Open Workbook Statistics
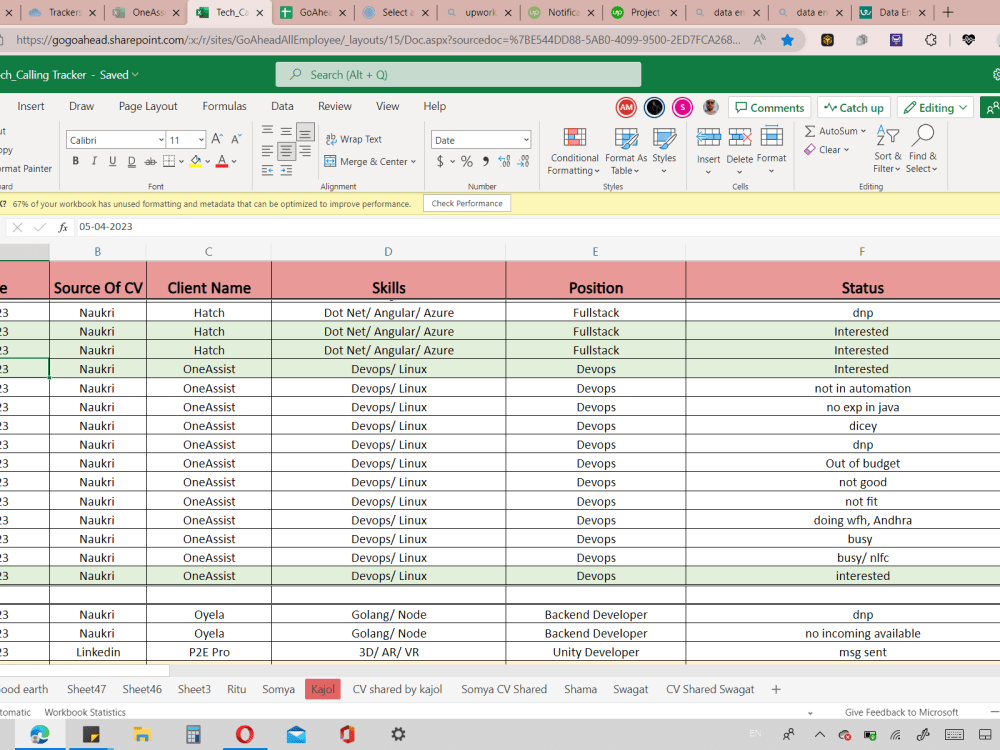1000x750 pixels. [x=85, y=712]
